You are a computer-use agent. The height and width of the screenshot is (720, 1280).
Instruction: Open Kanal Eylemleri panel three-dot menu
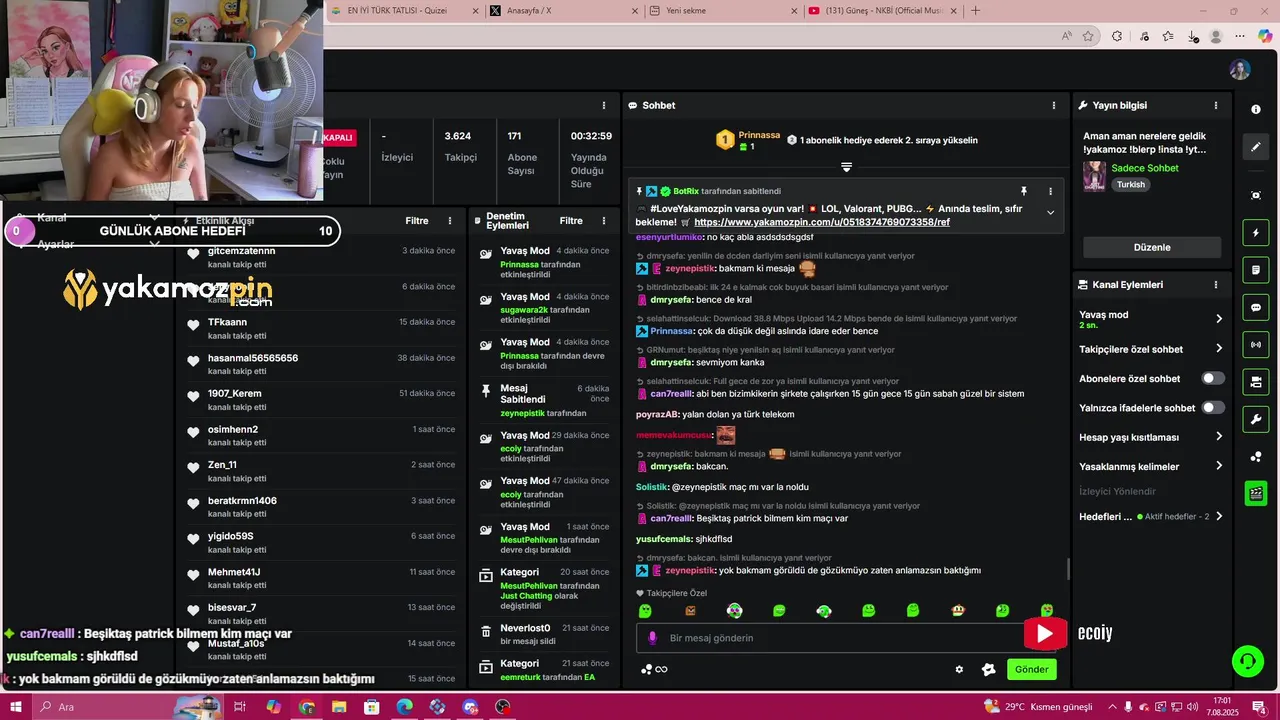(x=1216, y=285)
